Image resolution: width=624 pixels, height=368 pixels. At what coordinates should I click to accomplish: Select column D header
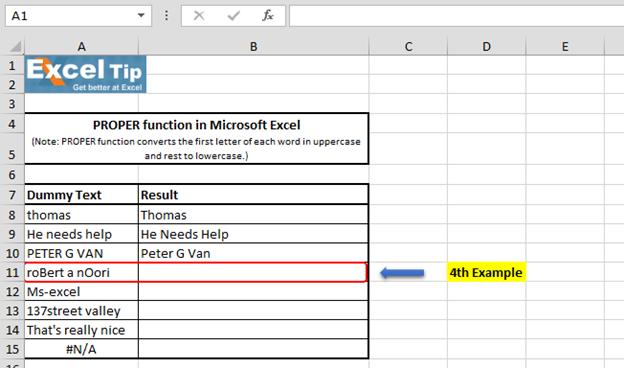click(x=486, y=47)
